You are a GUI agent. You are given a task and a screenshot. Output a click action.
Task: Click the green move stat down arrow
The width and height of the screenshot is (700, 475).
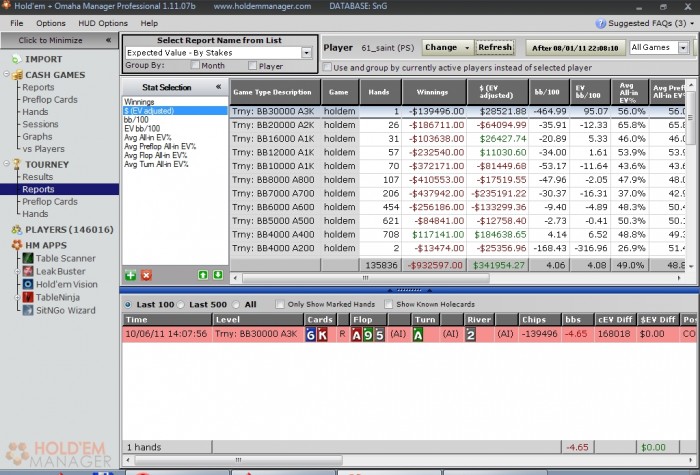(218, 275)
